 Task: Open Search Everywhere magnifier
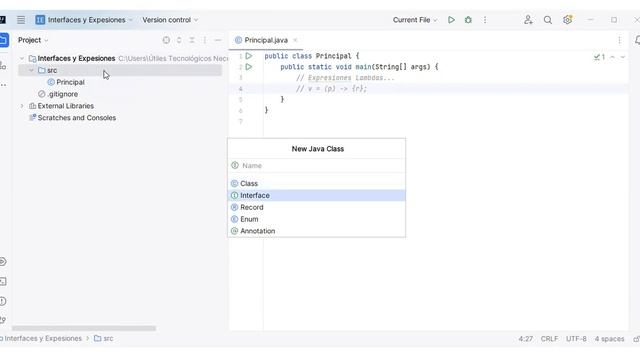548,20
